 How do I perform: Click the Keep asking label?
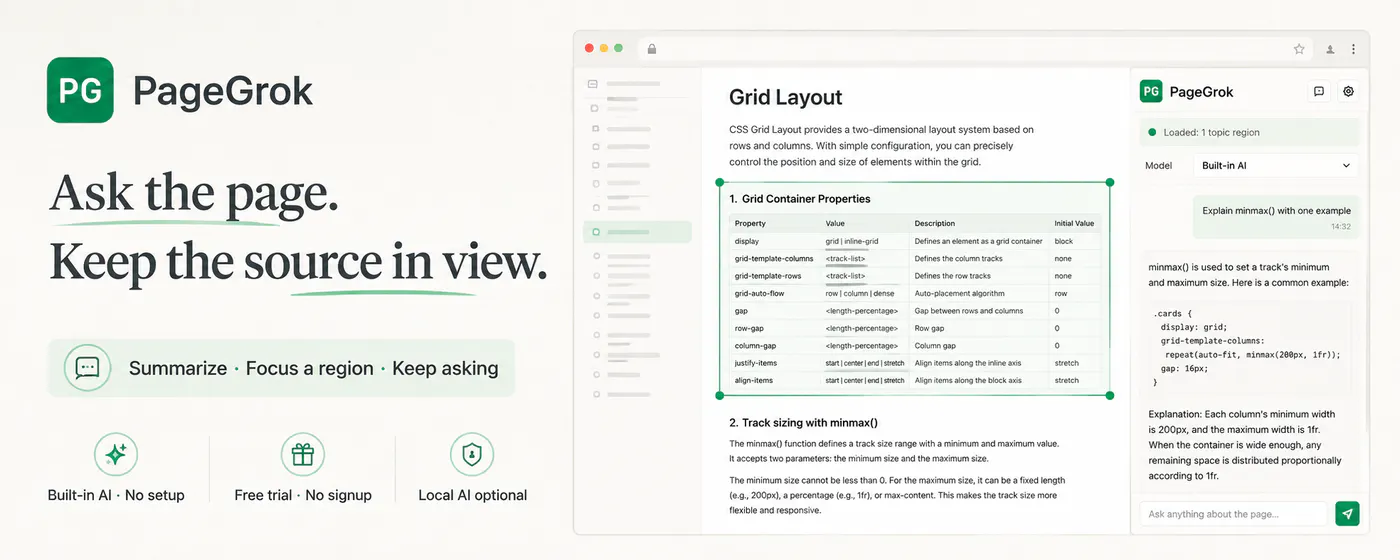point(445,368)
